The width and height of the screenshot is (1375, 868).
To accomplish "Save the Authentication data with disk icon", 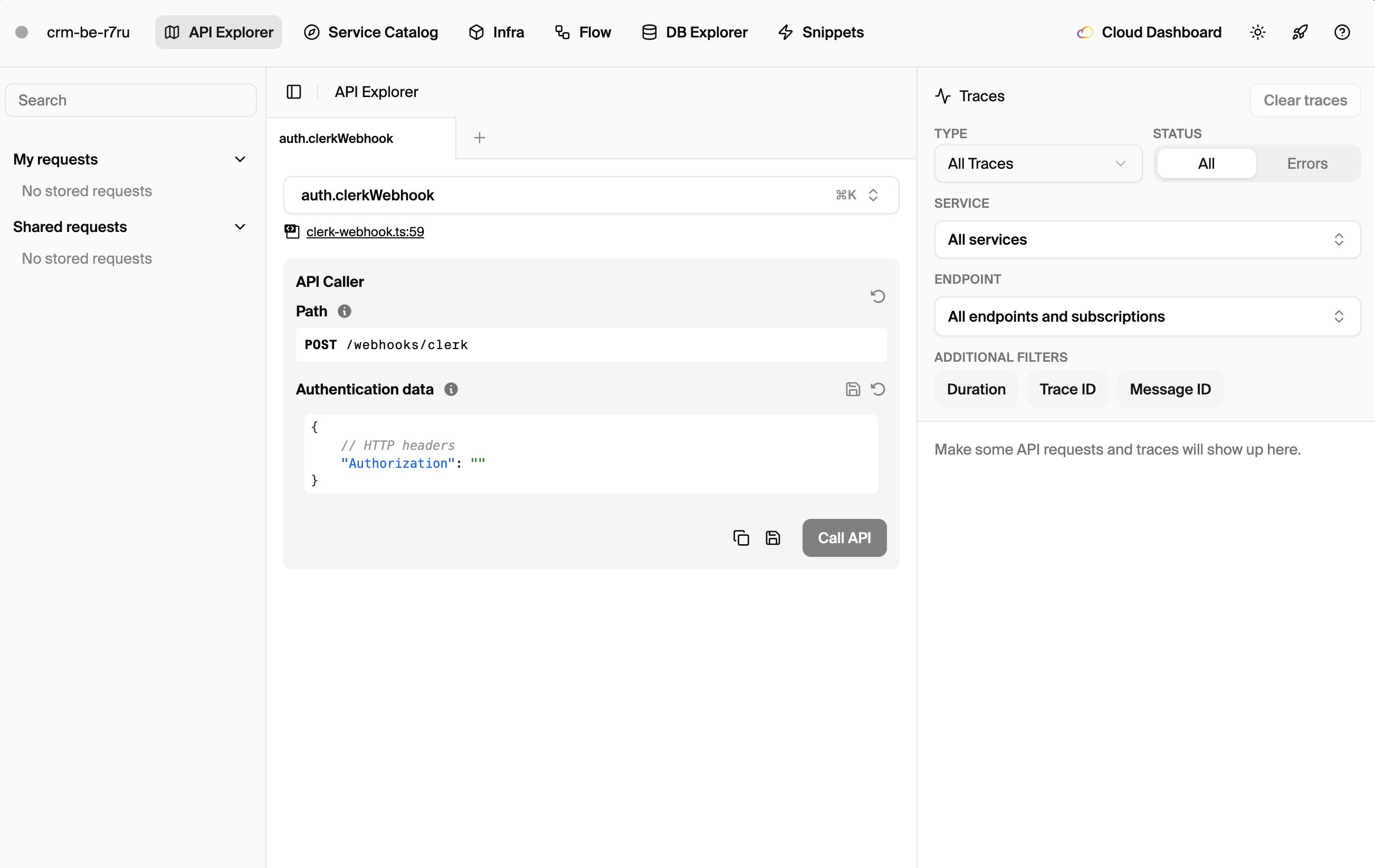I will coord(853,389).
